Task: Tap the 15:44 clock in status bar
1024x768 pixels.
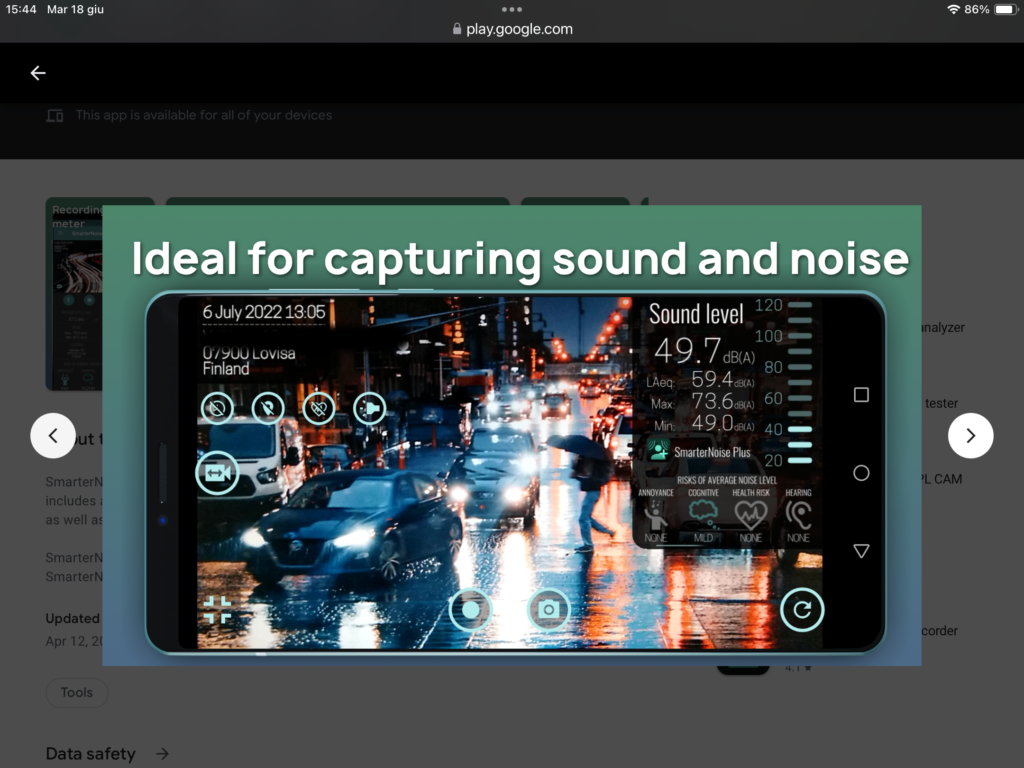Action: tap(21, 9)
